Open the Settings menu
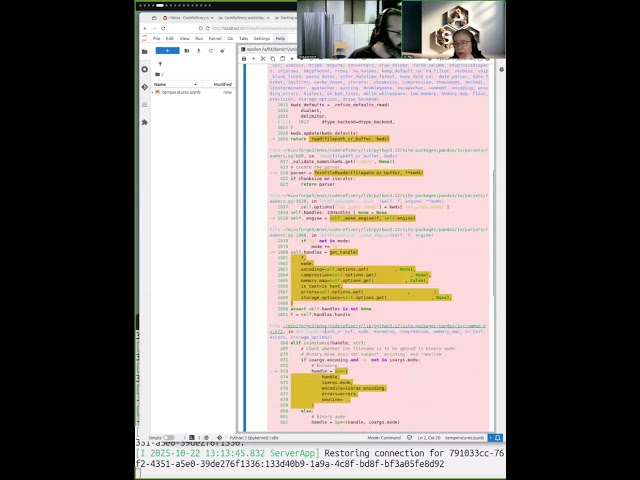The height and width of the screenshot is (480, 640). 262,38
